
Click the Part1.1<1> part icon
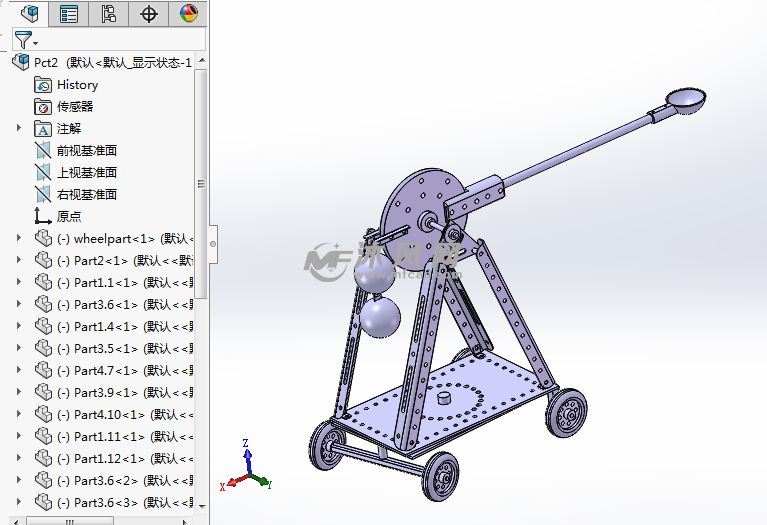(44, 282)
